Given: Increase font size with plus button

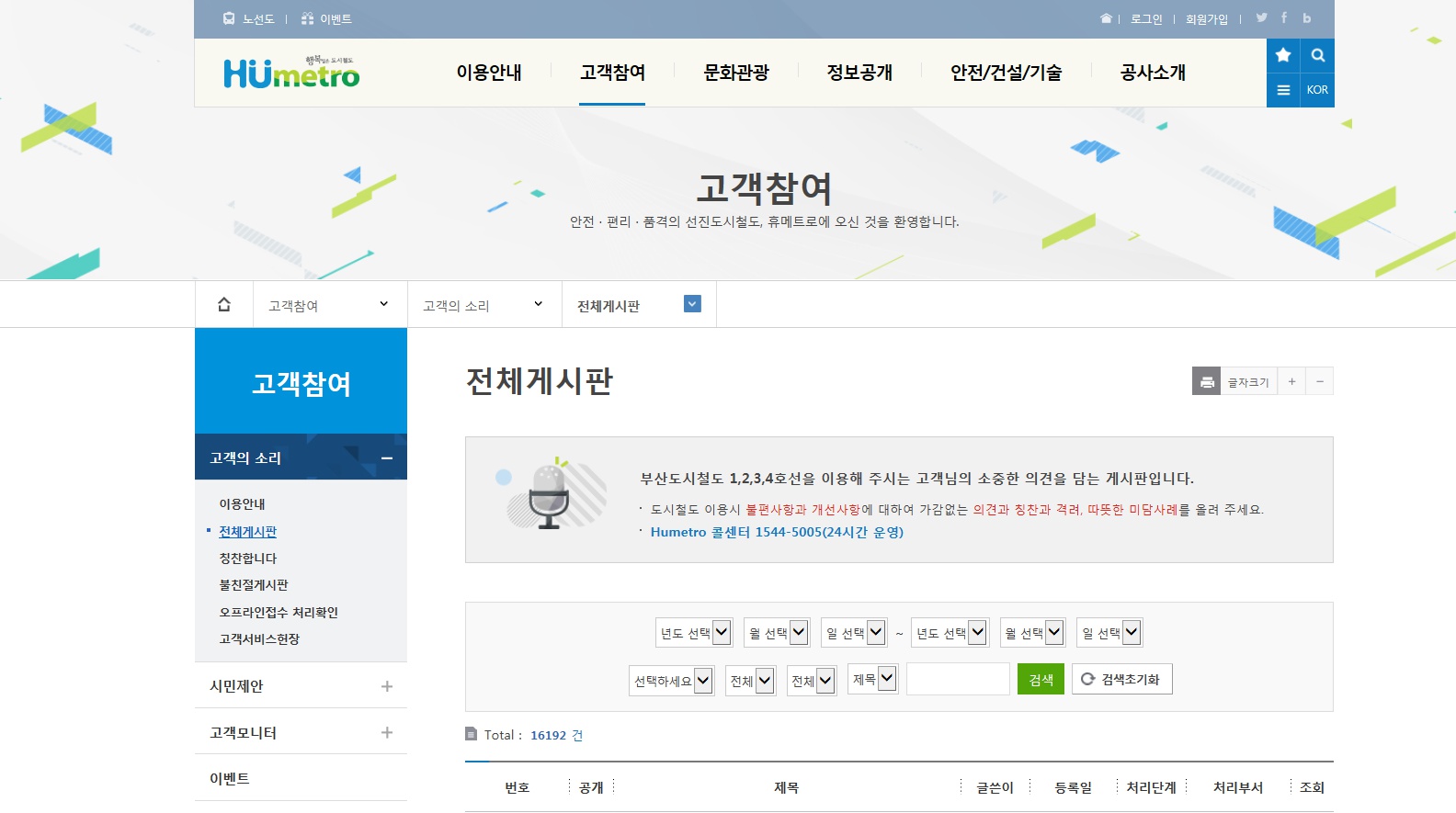Looking at the screenshot, I should (1291, 381).
